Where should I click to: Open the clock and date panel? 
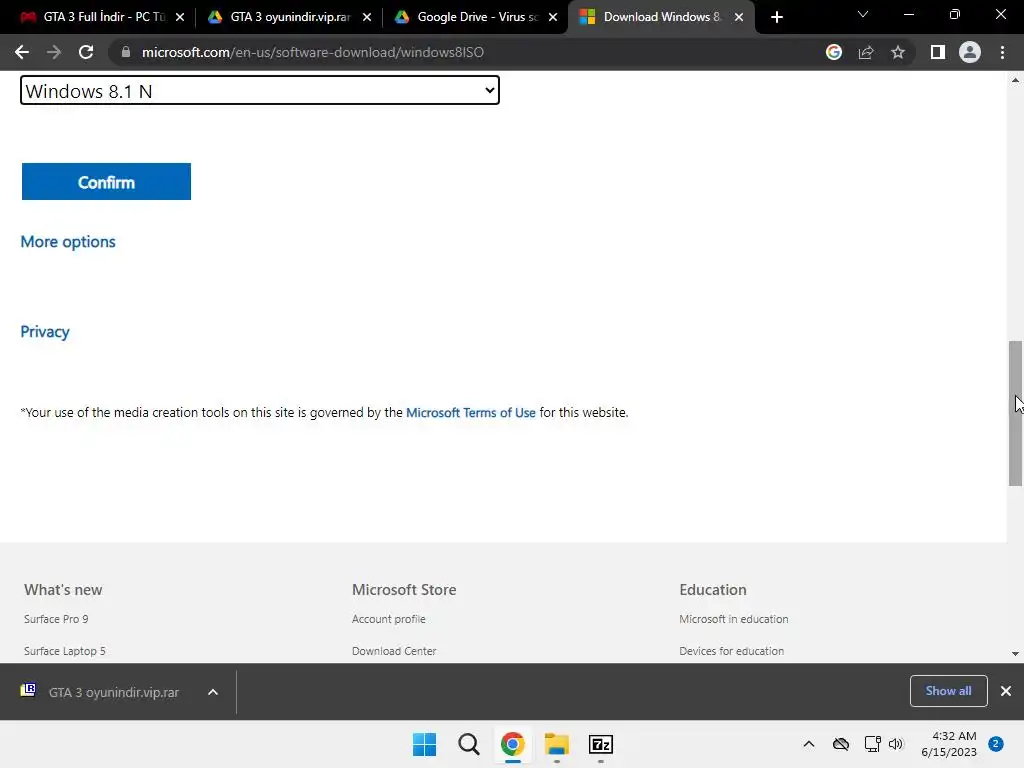tap(949, 744)
